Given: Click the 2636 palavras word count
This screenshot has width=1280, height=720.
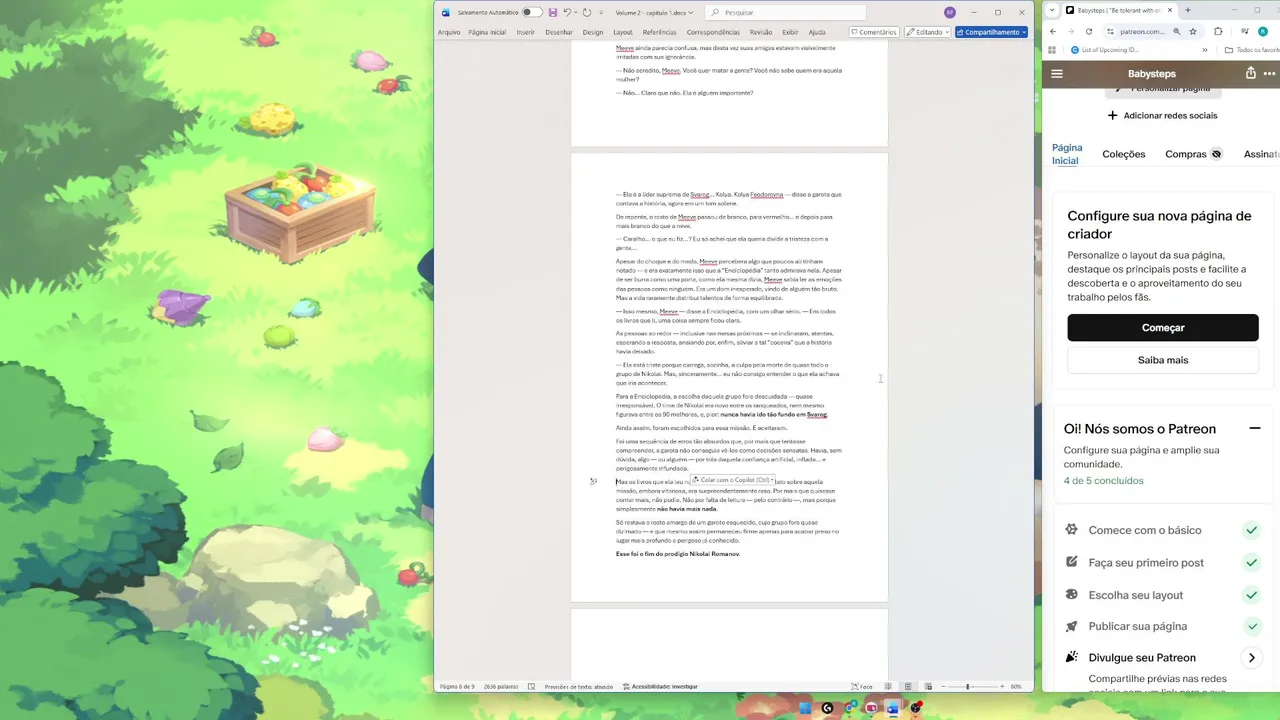Looking at the screenshot, I should pyautogui.click(x=501, y=687).
